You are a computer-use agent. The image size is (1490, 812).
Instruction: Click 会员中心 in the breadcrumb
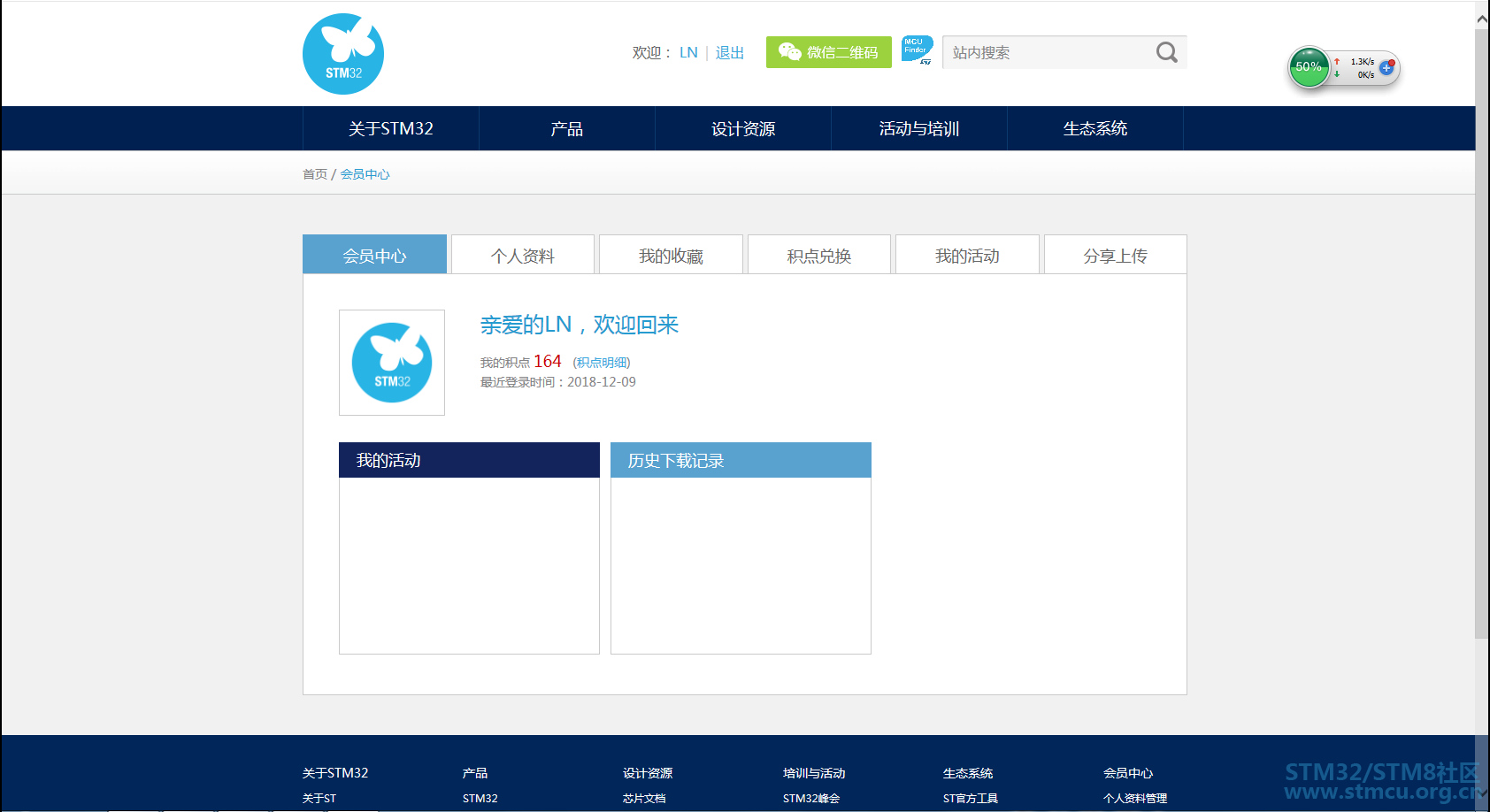[365, 174]
